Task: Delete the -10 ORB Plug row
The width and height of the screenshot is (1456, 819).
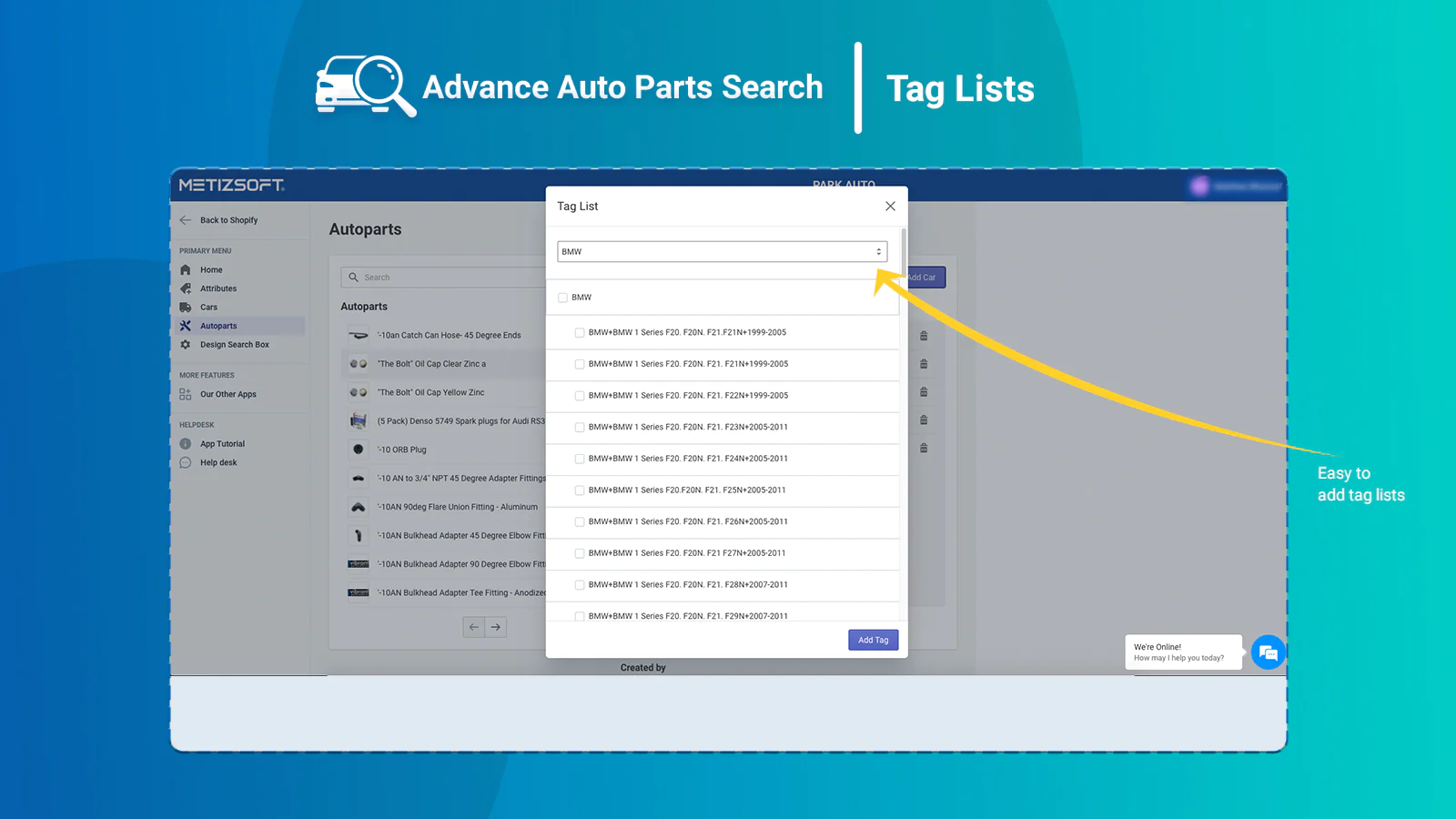Action: click(924, 449)
